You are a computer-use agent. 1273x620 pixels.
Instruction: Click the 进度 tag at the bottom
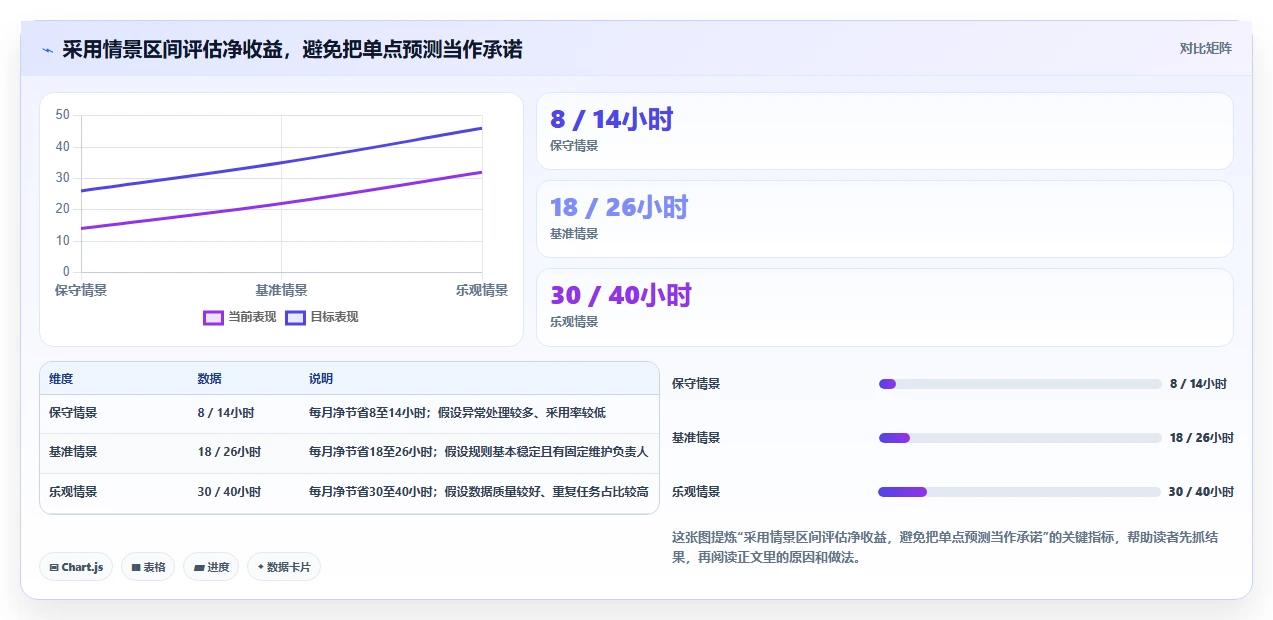211,567
